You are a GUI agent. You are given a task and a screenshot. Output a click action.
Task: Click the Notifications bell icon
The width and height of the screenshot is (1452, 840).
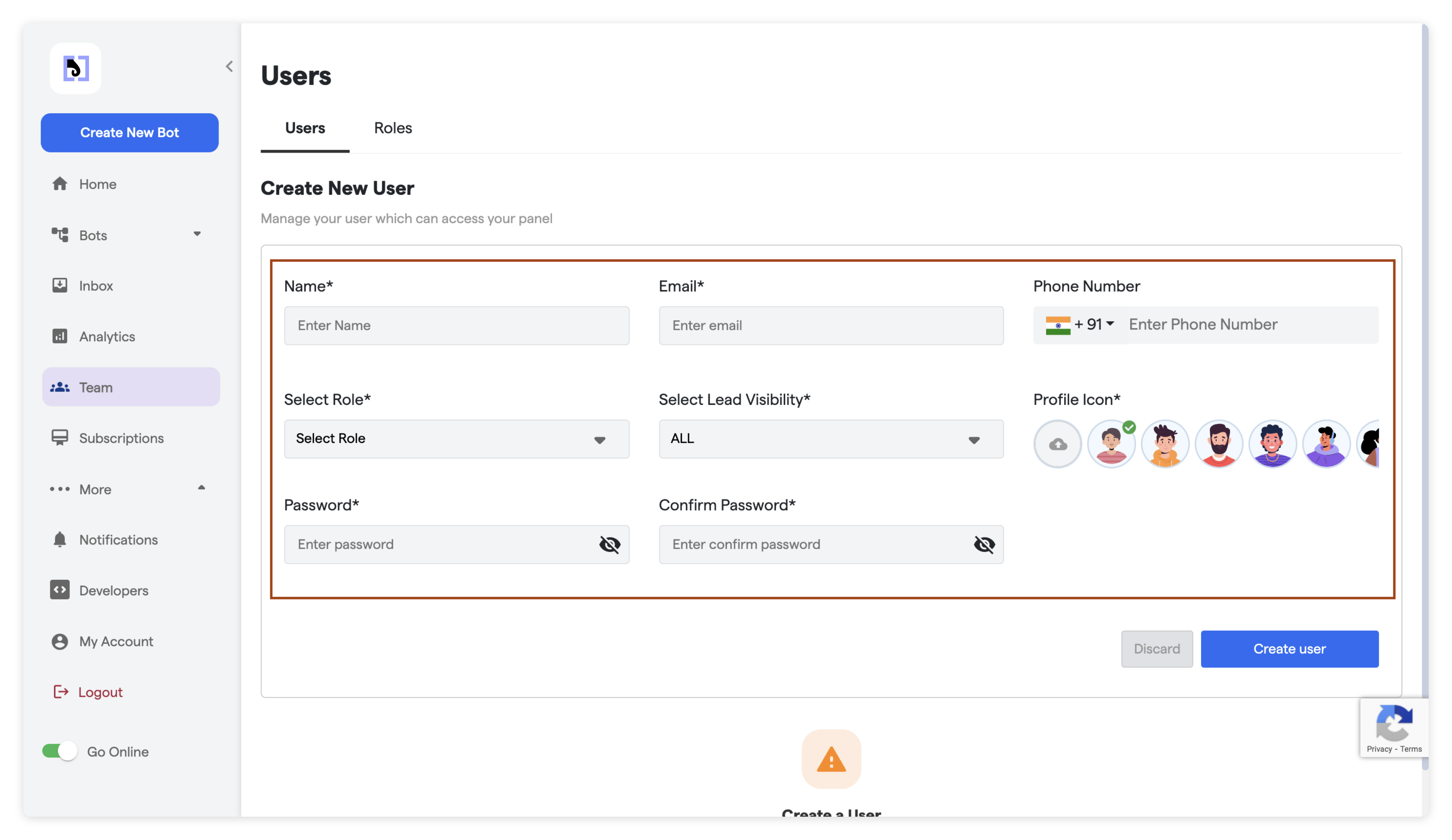(60, 539)
